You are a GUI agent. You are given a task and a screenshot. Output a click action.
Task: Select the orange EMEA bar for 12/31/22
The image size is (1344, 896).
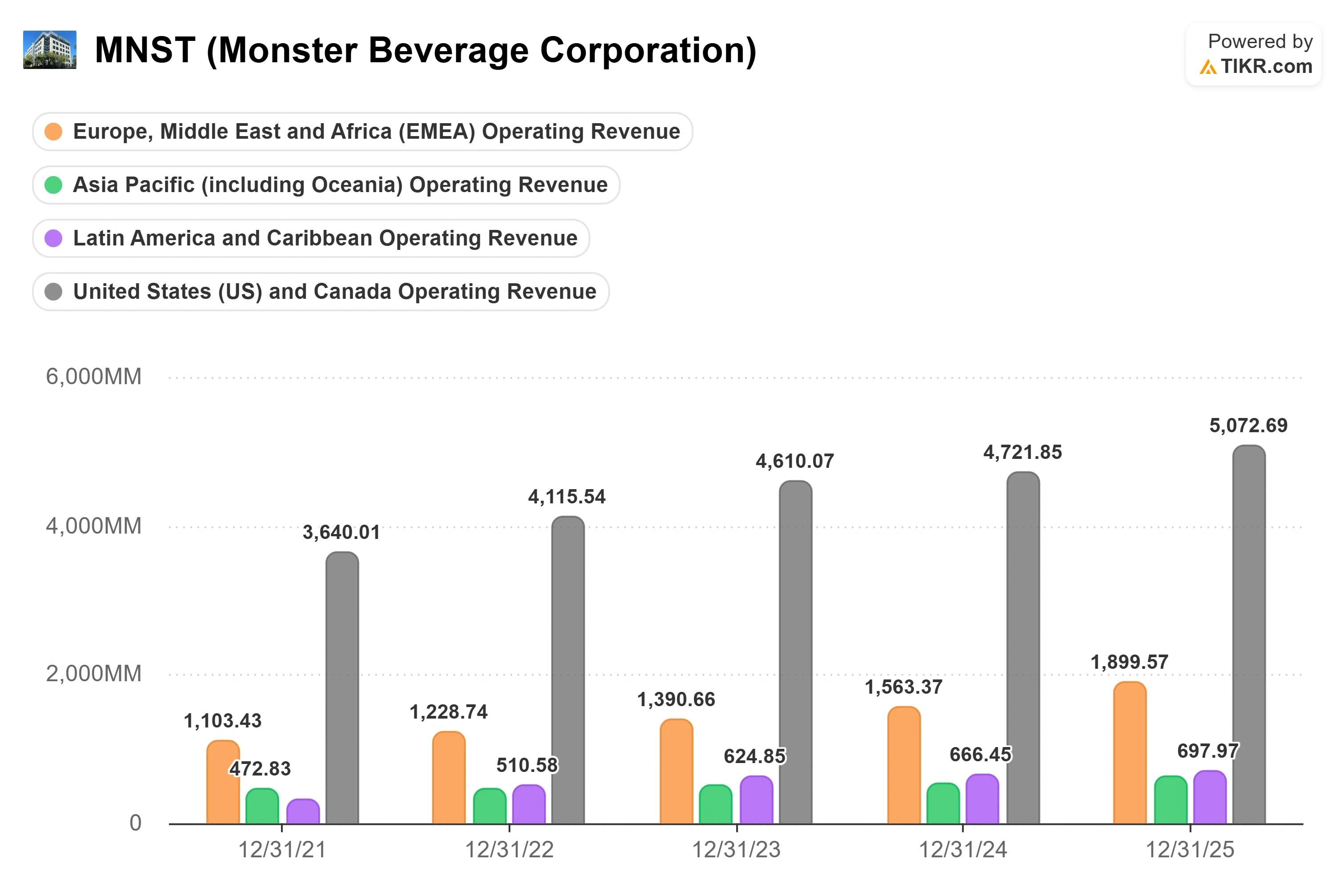click(449, 778)
